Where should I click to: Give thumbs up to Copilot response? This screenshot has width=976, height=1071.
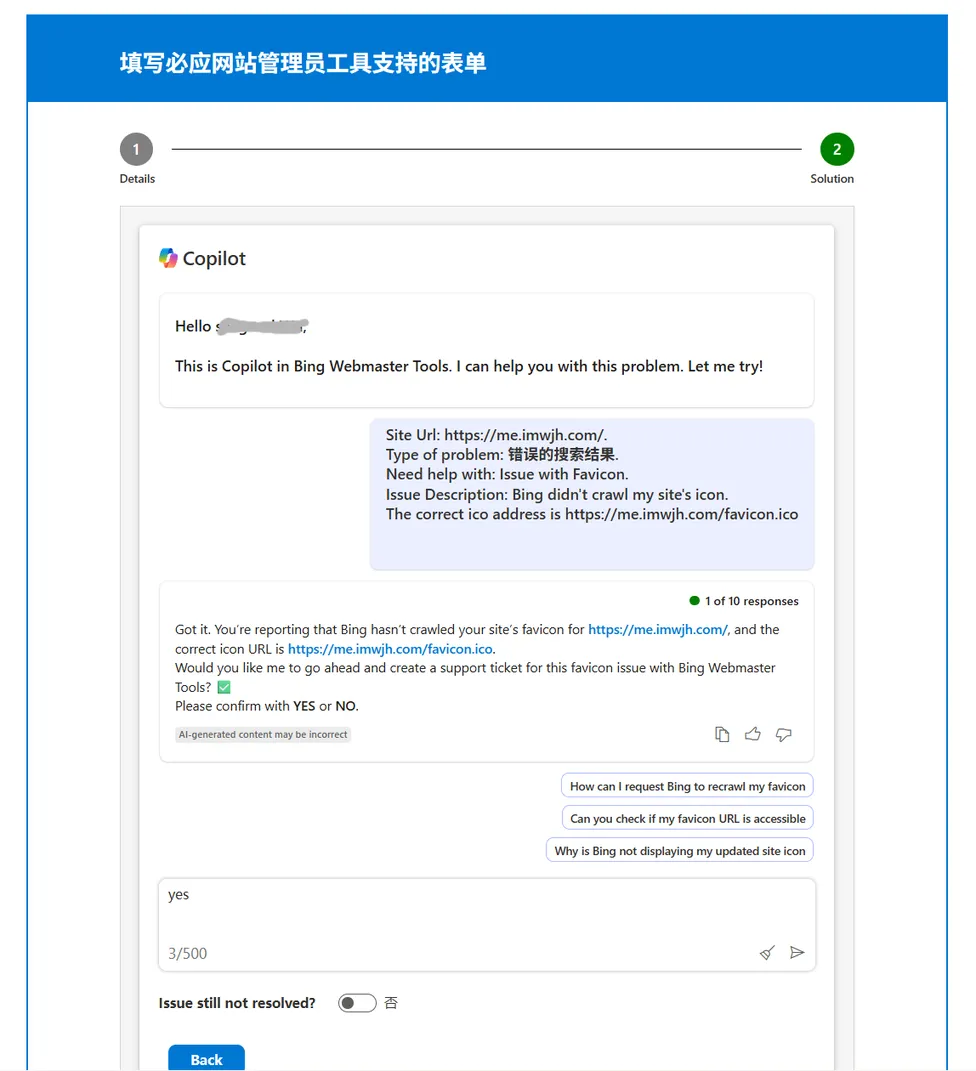point(753,734)
